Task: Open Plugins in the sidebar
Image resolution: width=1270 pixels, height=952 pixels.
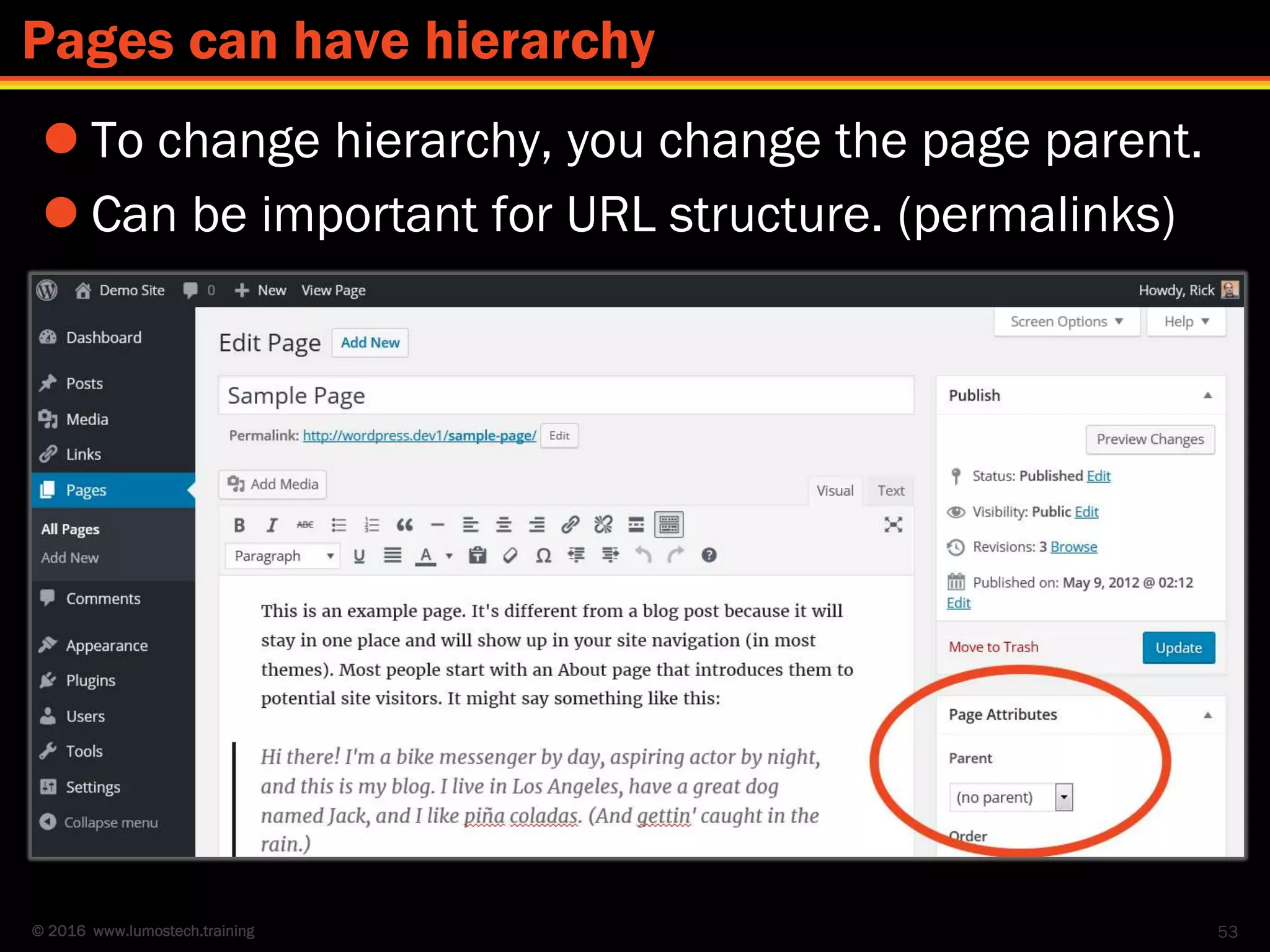Action: [x=91, y=681]
